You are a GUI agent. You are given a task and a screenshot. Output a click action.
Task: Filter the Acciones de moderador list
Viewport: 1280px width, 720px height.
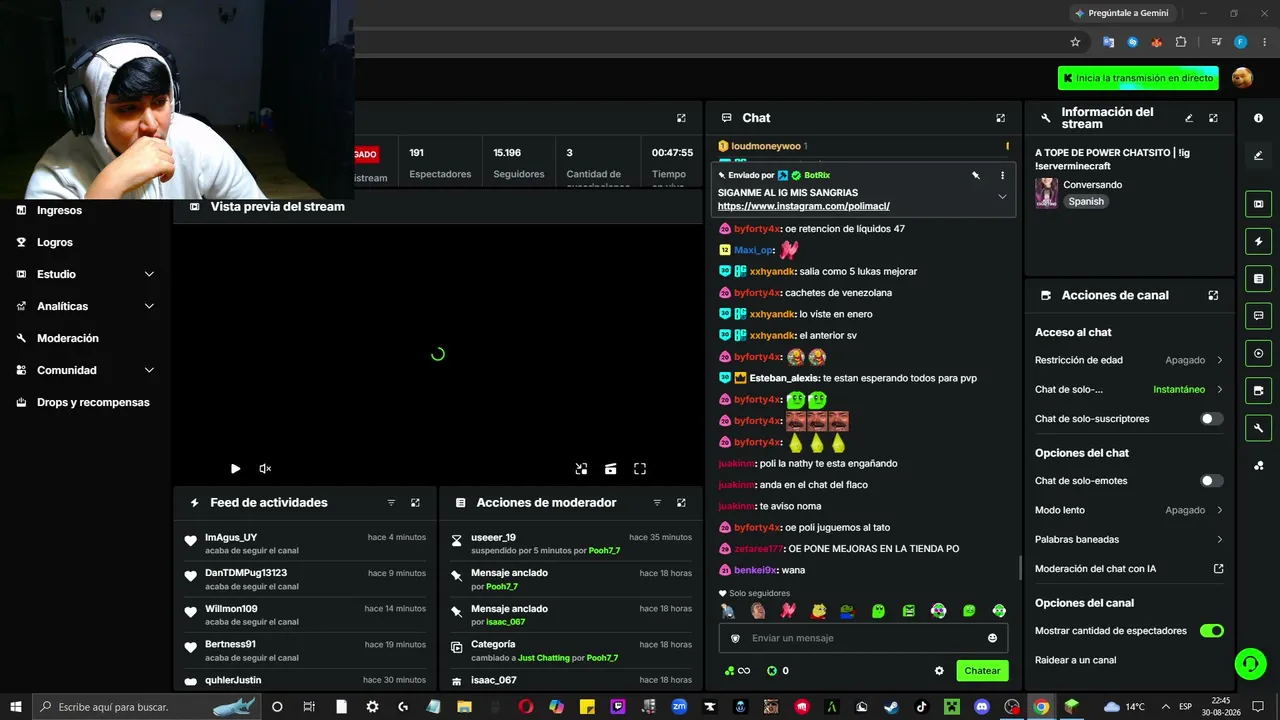(x=657, y=503)
